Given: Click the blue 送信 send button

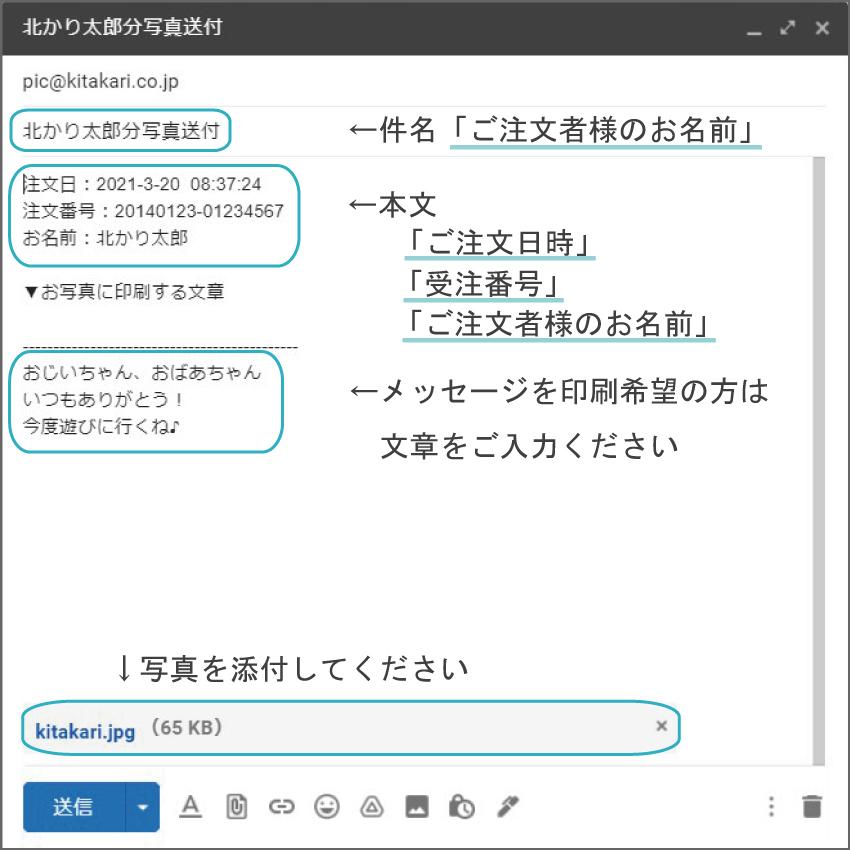Looking at the screenshot, I should [74, 806].
